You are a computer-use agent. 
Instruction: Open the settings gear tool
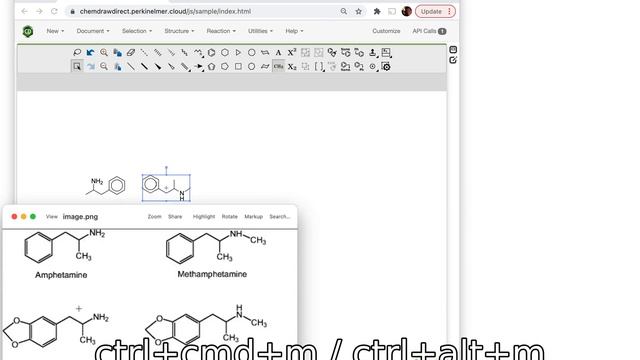[386, 66]
